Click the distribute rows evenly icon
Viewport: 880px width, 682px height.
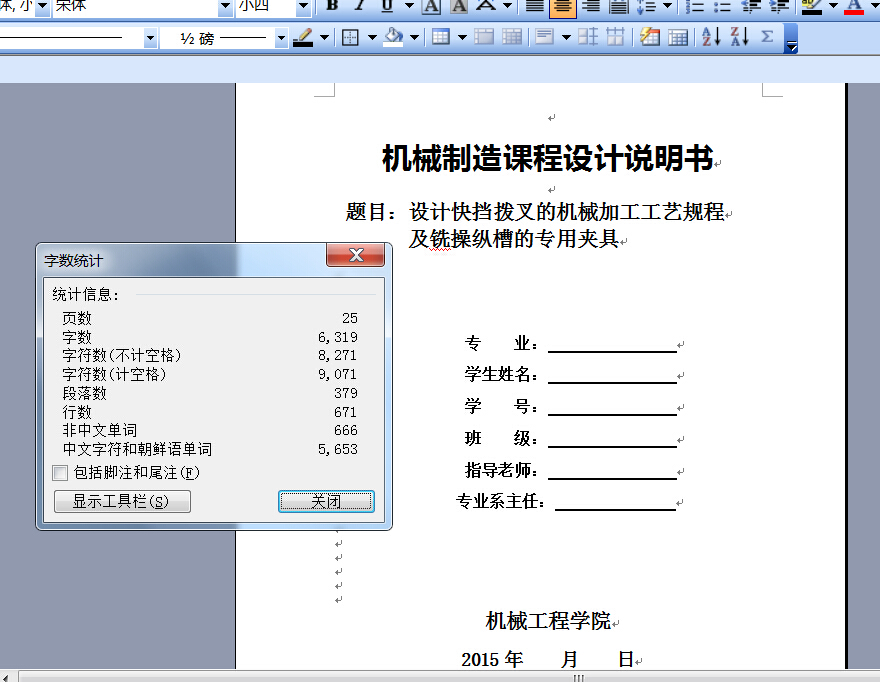pos(588,38)
